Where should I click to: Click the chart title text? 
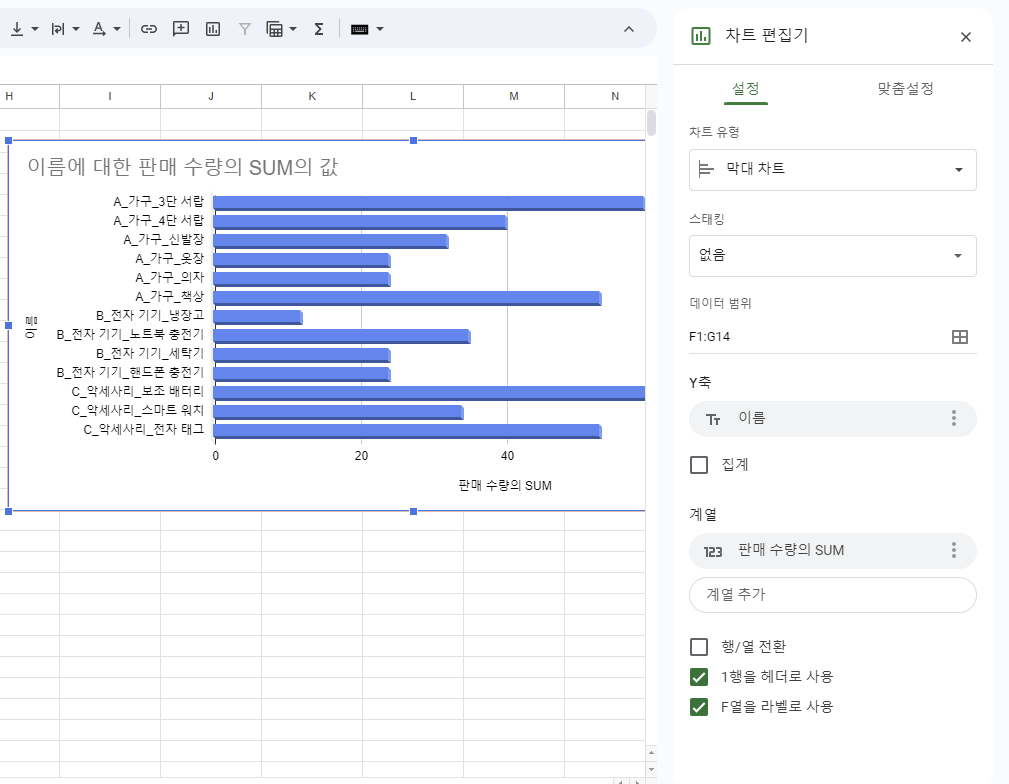(183, 167)
